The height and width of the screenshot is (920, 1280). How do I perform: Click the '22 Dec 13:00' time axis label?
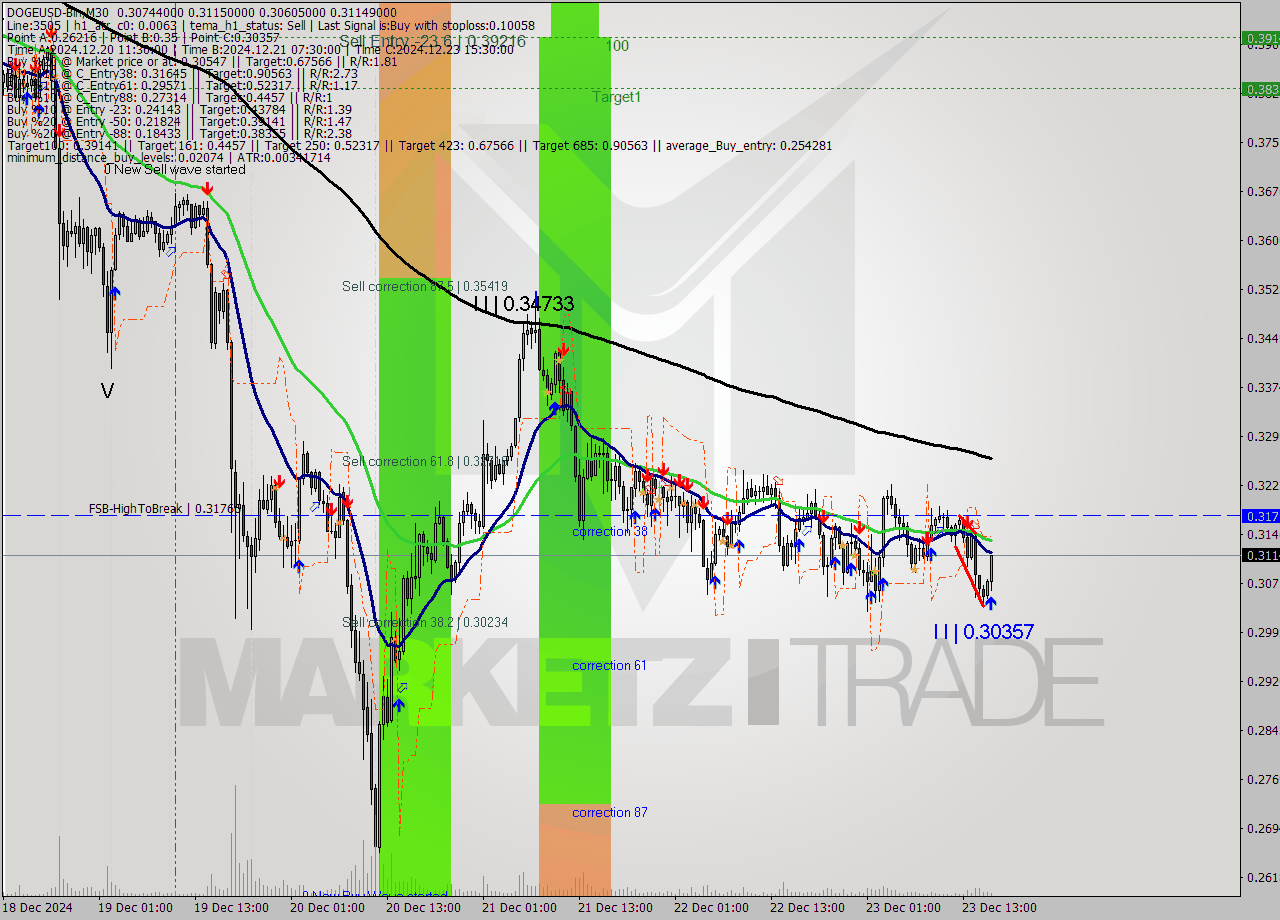click(807, 908)
